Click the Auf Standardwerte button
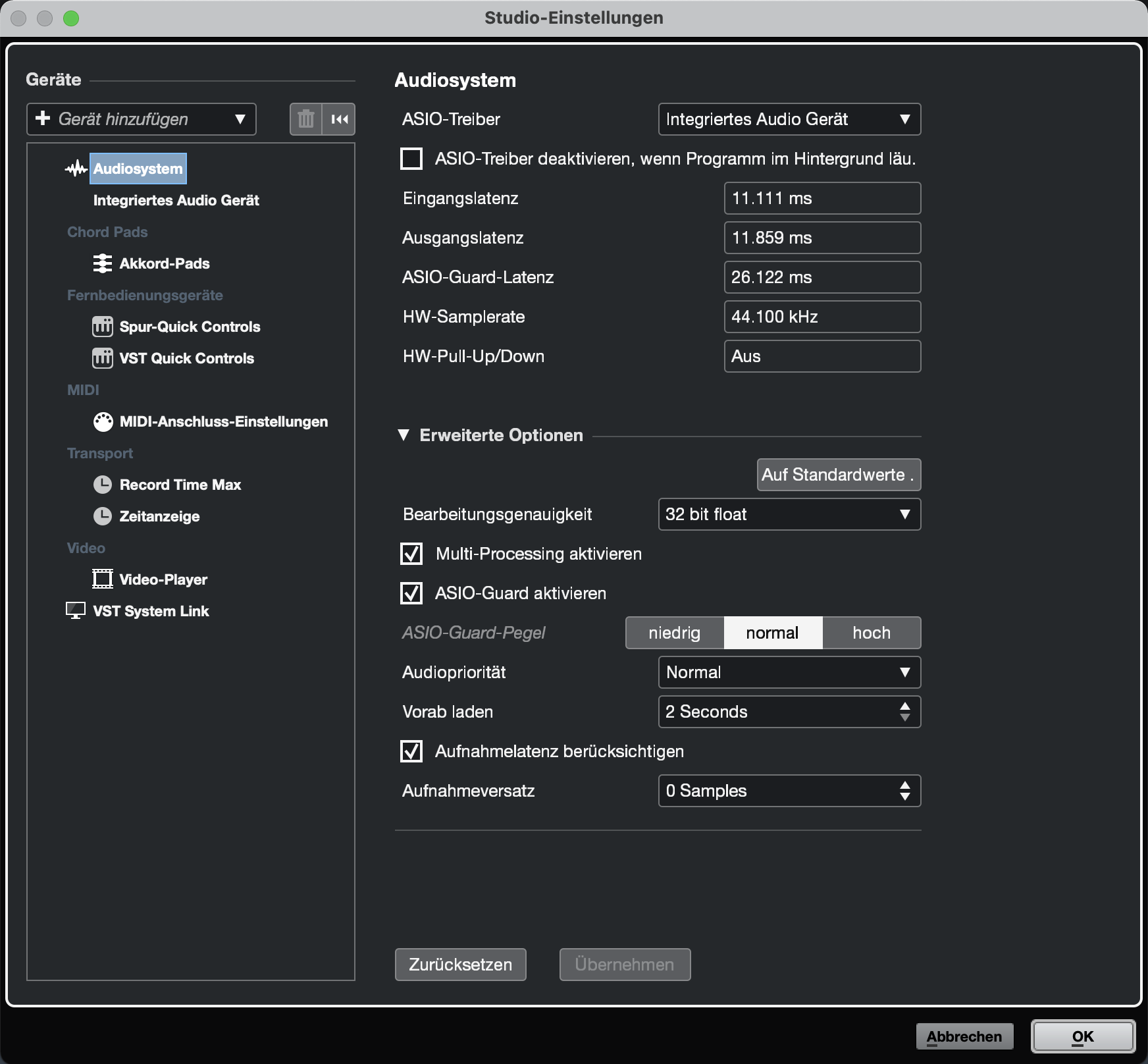The height and width of the screenshot is (1064, 1148). point(838,475)
